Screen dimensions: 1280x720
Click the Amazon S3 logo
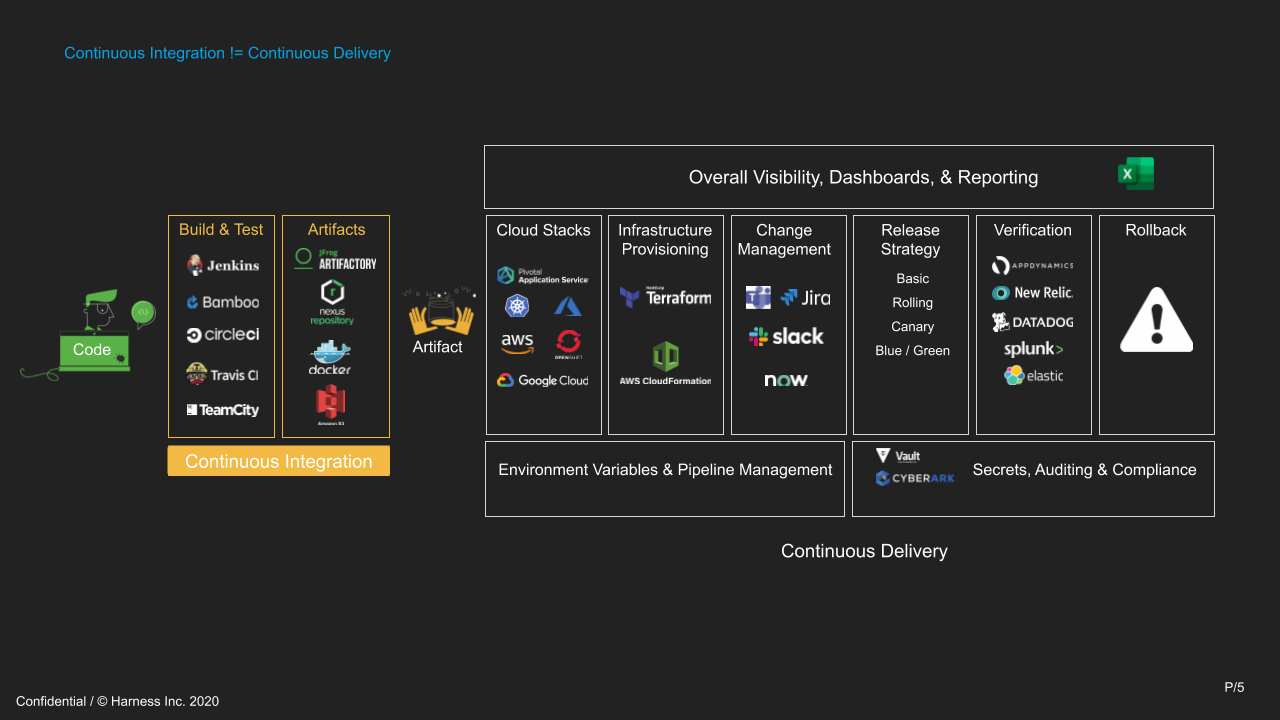[330, 407]
